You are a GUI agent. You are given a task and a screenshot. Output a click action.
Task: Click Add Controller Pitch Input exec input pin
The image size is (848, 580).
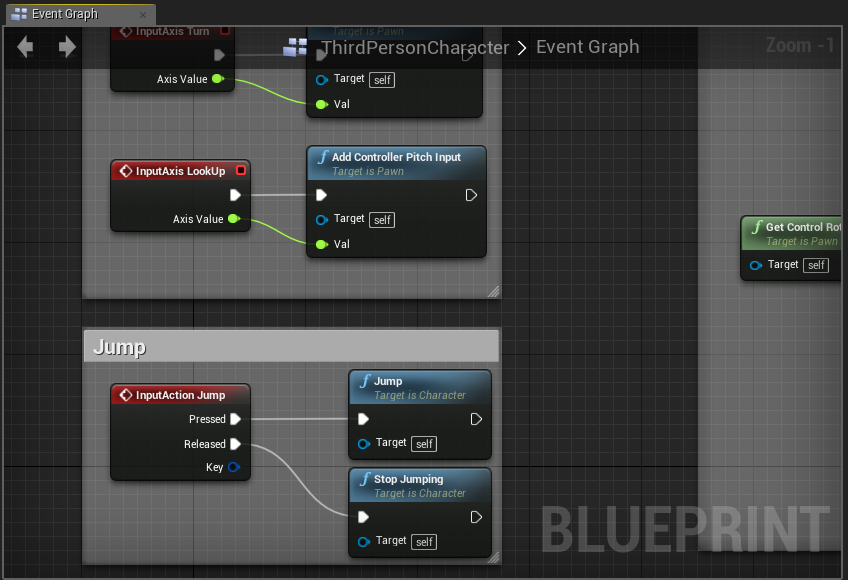point(321,195)
